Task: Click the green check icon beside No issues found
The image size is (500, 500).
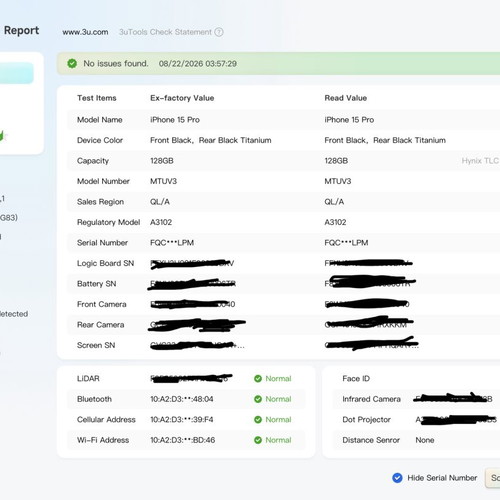Action: pyautogui.click(x=72, y=63)
